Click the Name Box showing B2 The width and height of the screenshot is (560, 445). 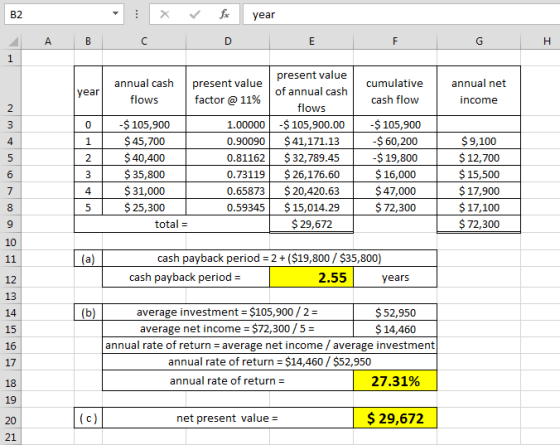(64, 14)
